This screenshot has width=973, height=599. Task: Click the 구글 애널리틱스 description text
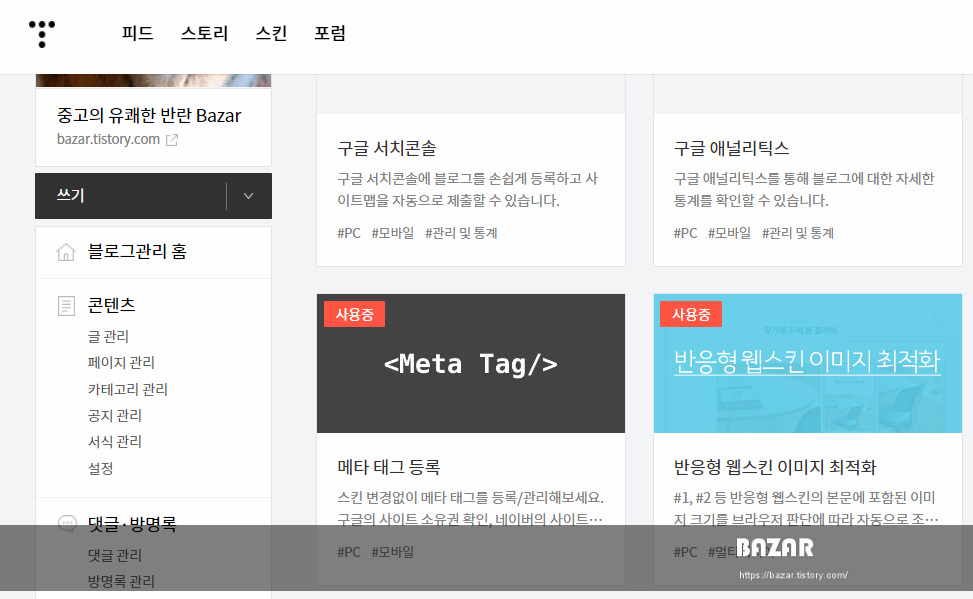click(x=804, y=189)
